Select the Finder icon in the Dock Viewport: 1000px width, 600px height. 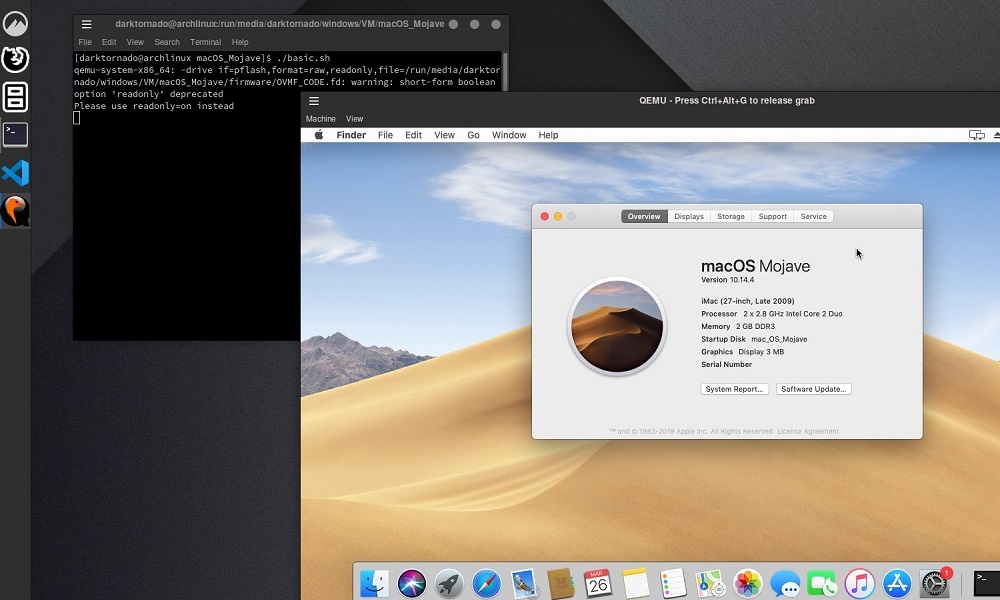pos(373,583)
